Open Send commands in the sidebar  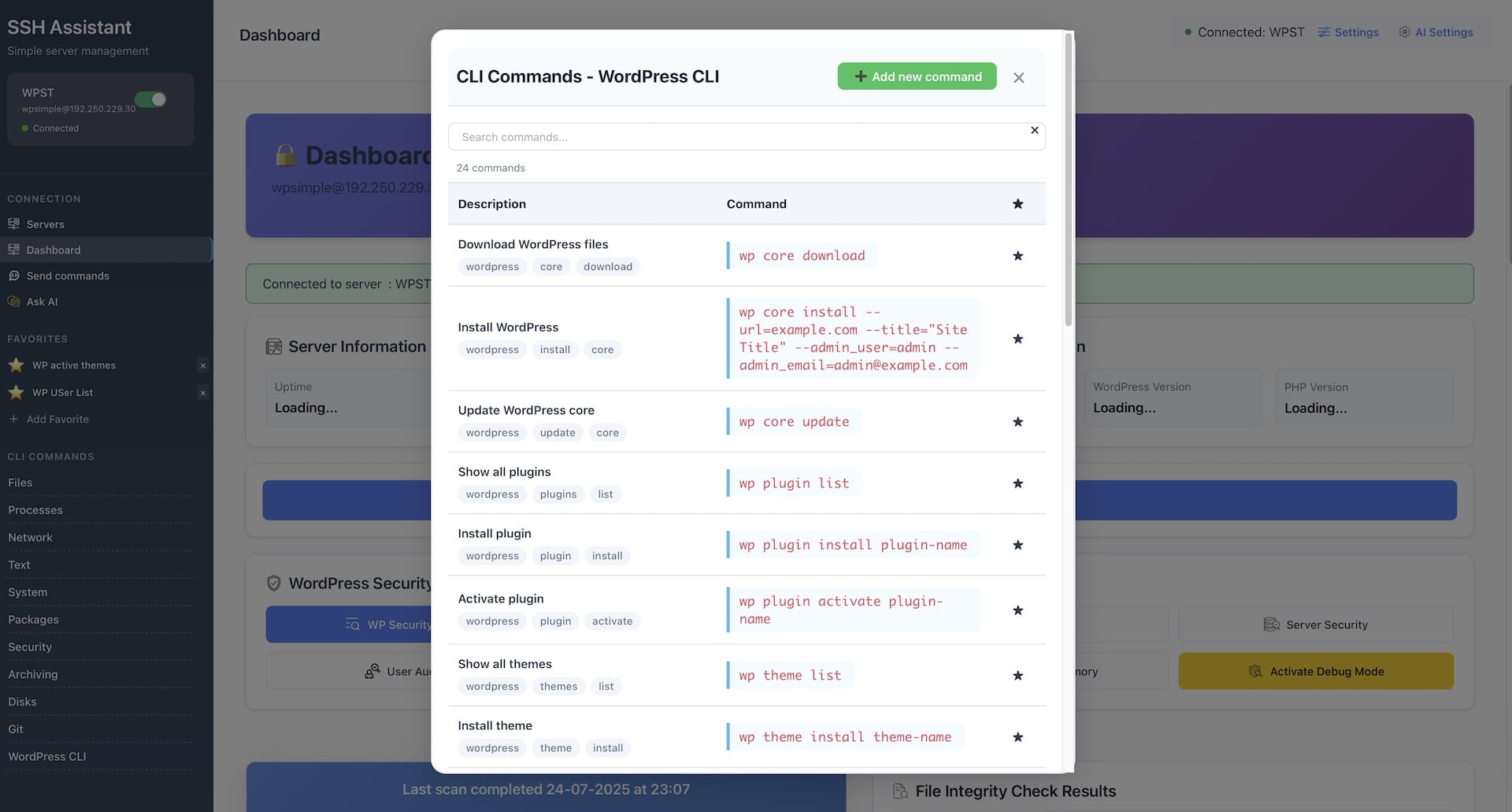click(x=68, y=276)
